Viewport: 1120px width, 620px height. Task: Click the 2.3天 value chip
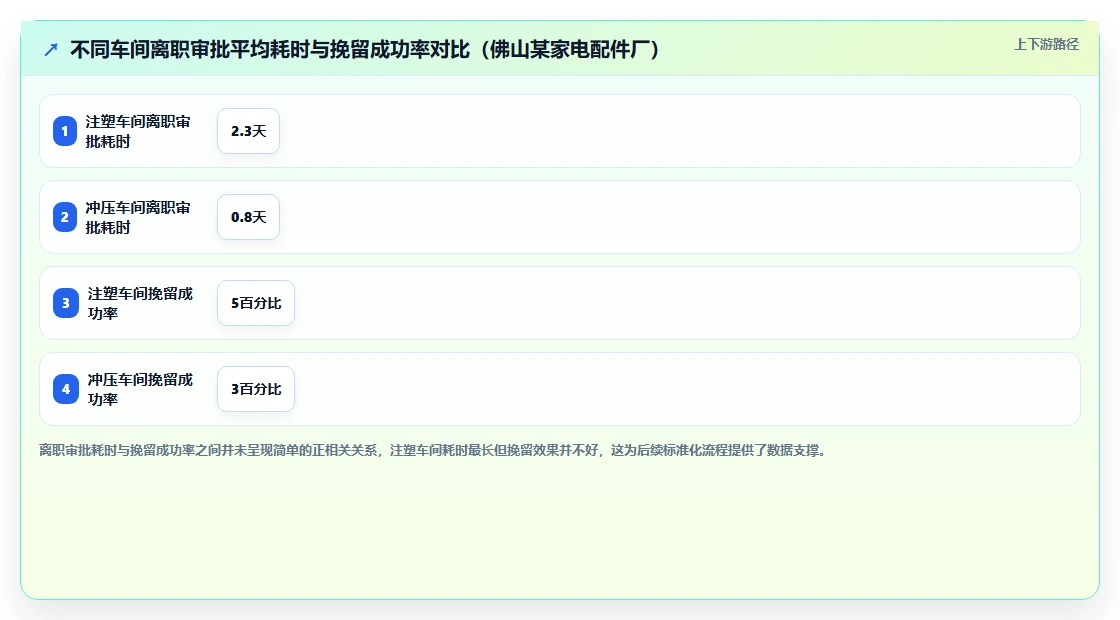tap(249, 131)
